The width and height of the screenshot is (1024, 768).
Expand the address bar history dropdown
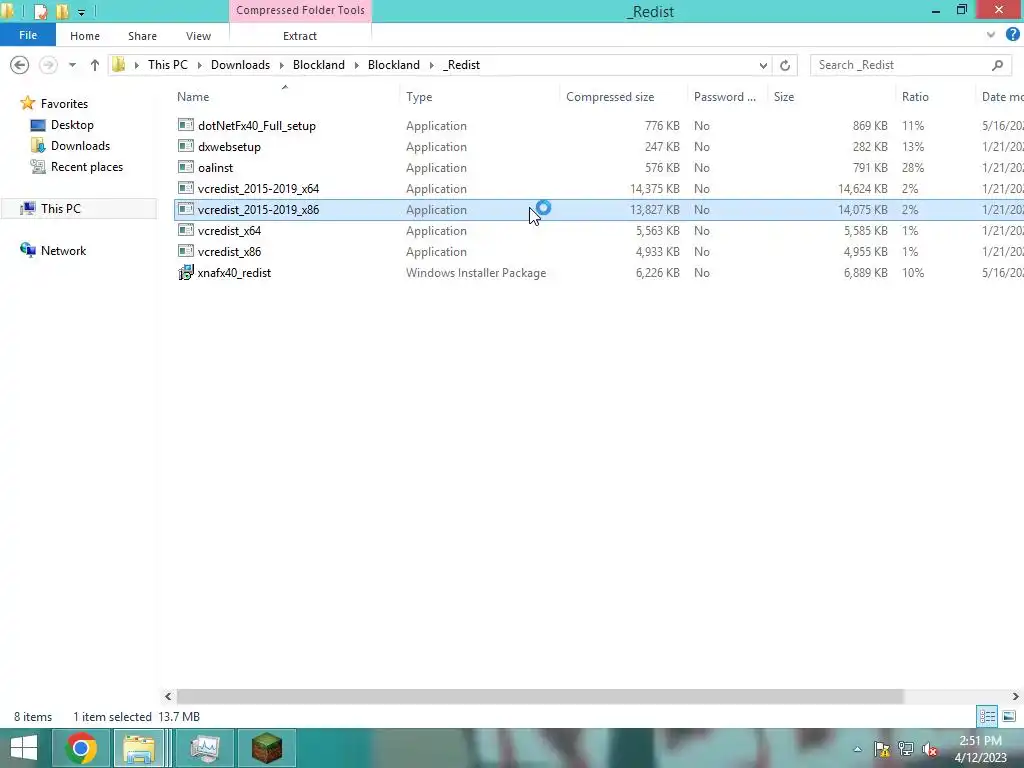(763, 65)
